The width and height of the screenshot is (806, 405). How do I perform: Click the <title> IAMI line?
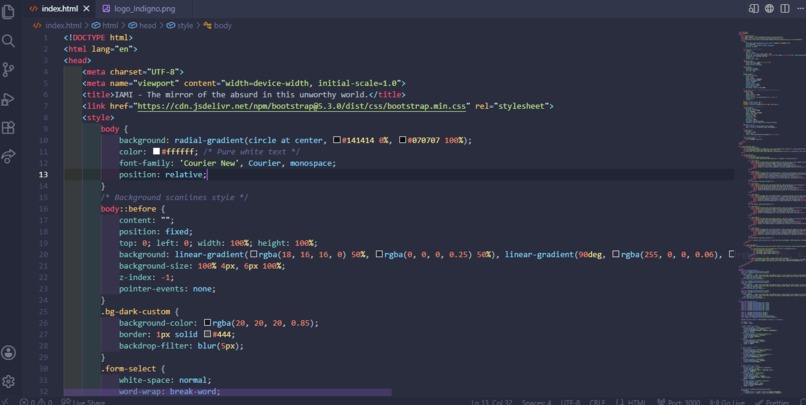244,95
